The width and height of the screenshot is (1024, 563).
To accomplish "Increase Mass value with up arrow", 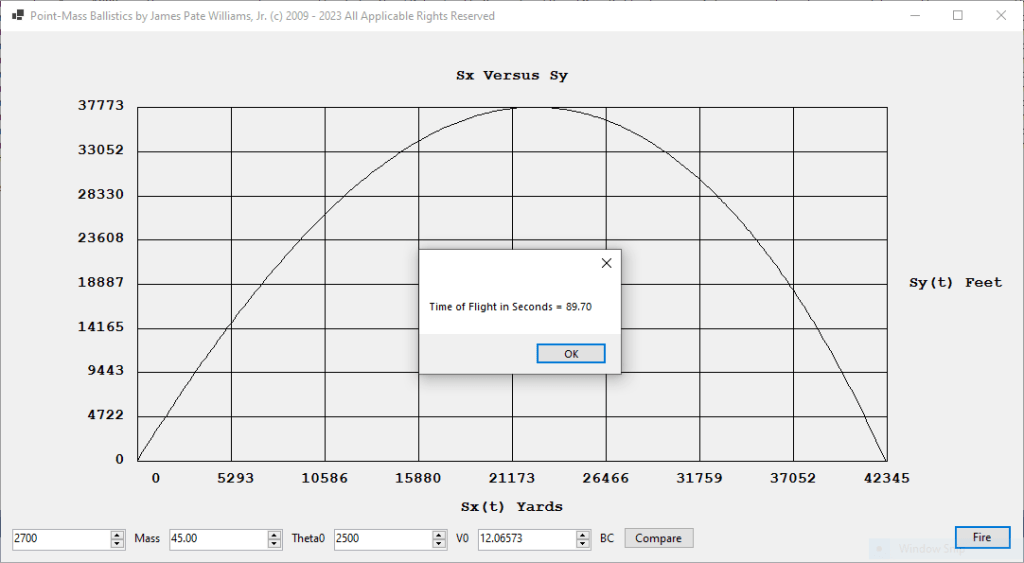I will coord(119,534).
